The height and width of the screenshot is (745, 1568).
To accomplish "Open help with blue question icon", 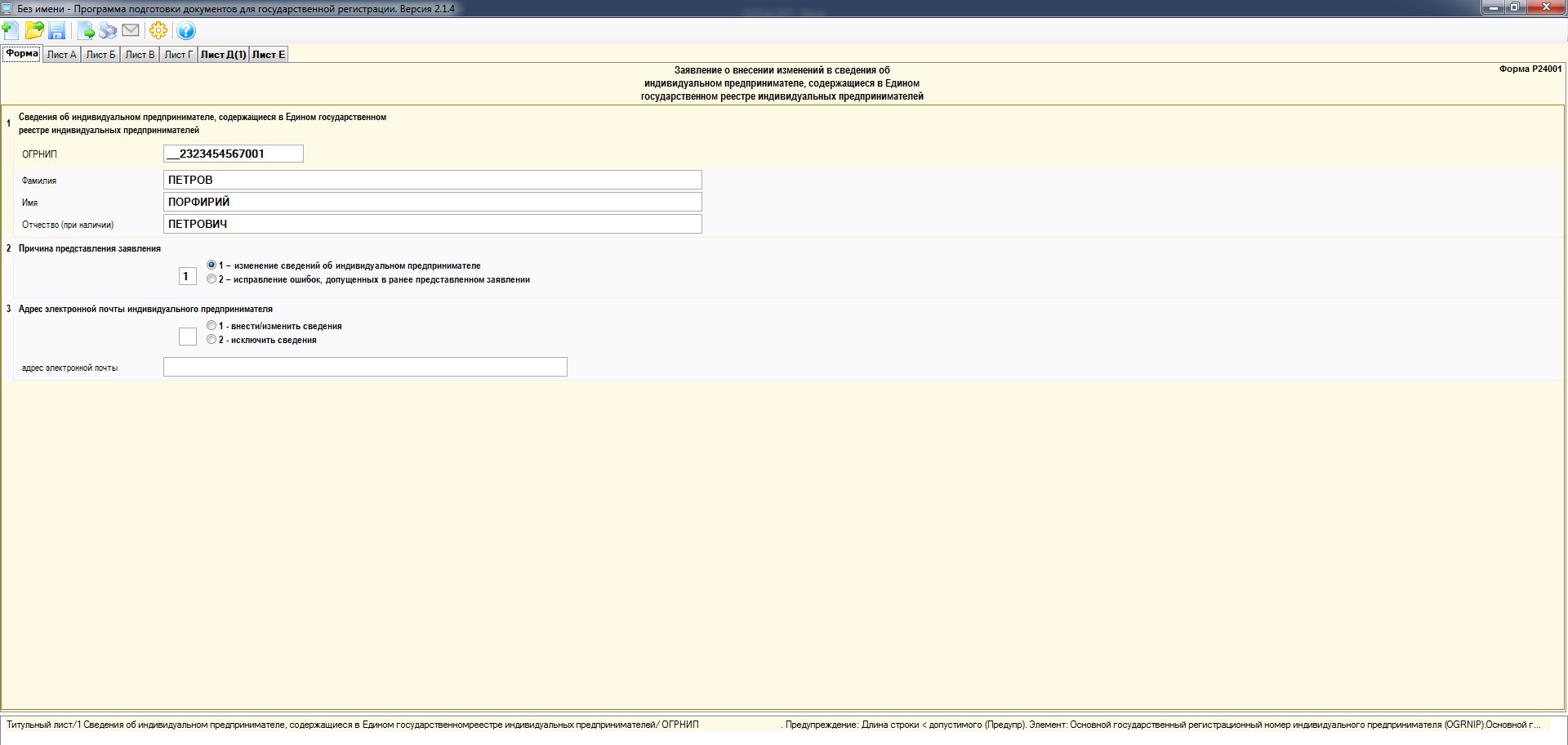I will pos(186,31).
